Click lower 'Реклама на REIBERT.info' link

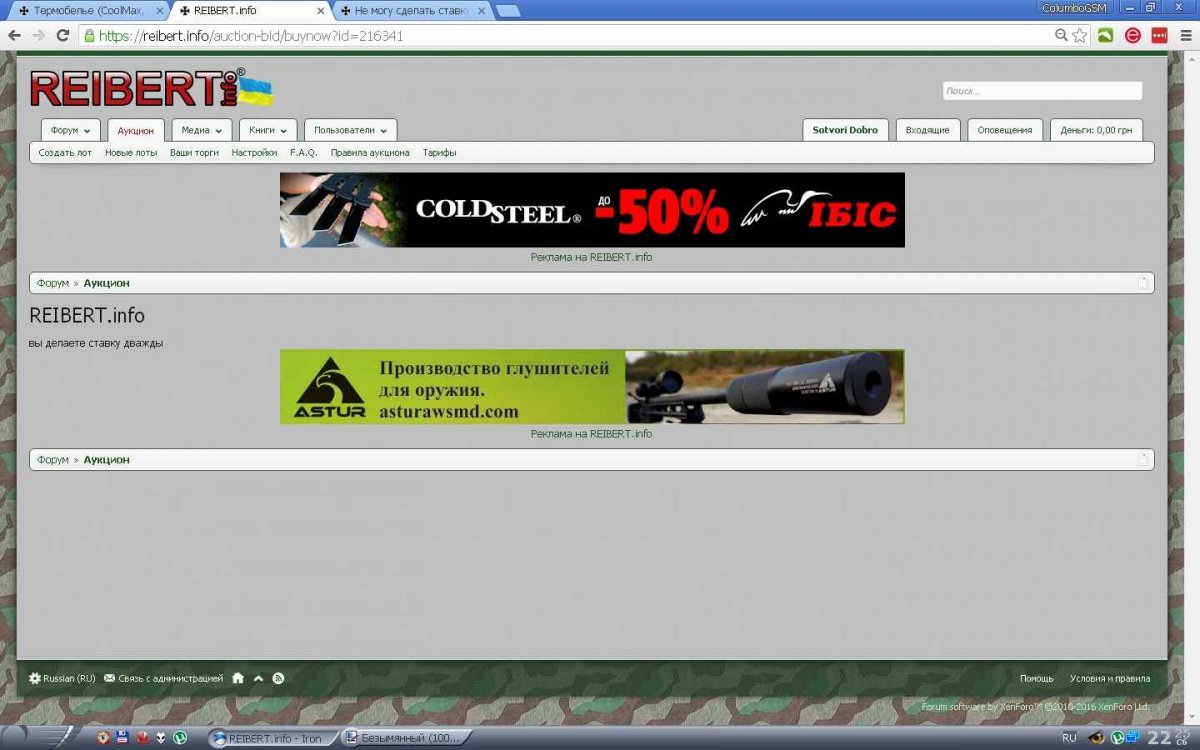[591, 434]
